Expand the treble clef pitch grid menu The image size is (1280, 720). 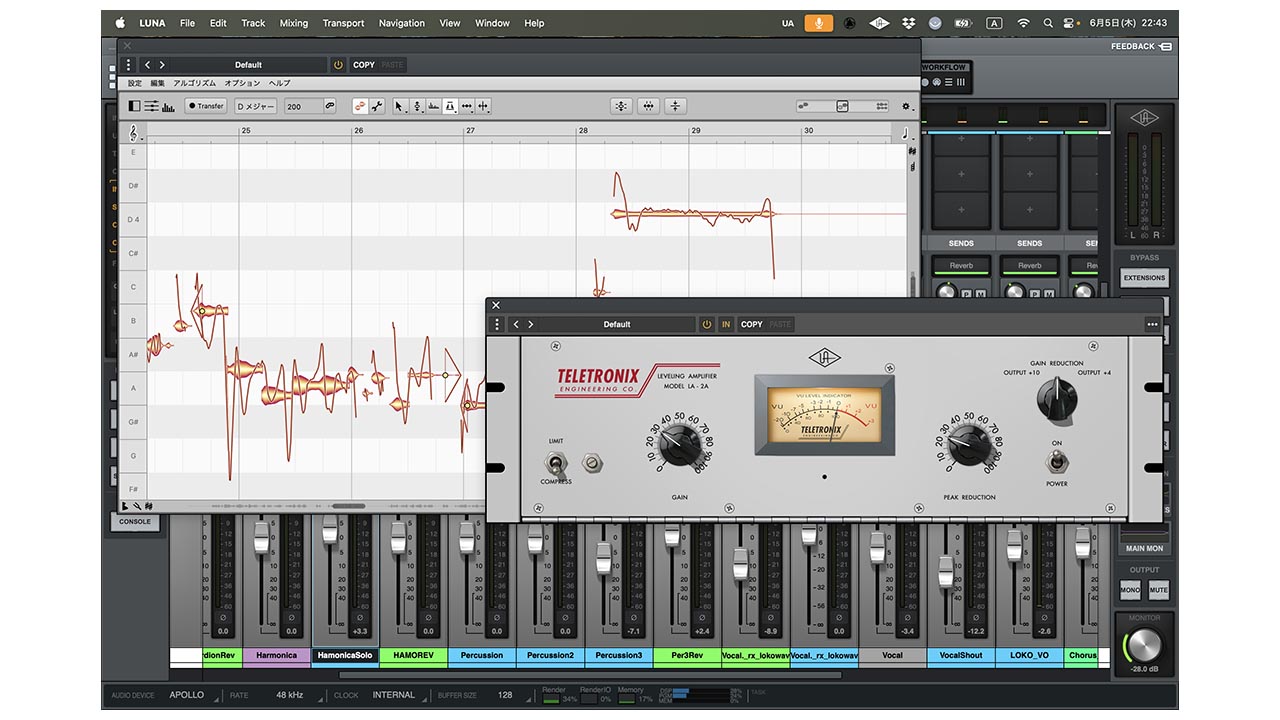(x=134, y=131)
